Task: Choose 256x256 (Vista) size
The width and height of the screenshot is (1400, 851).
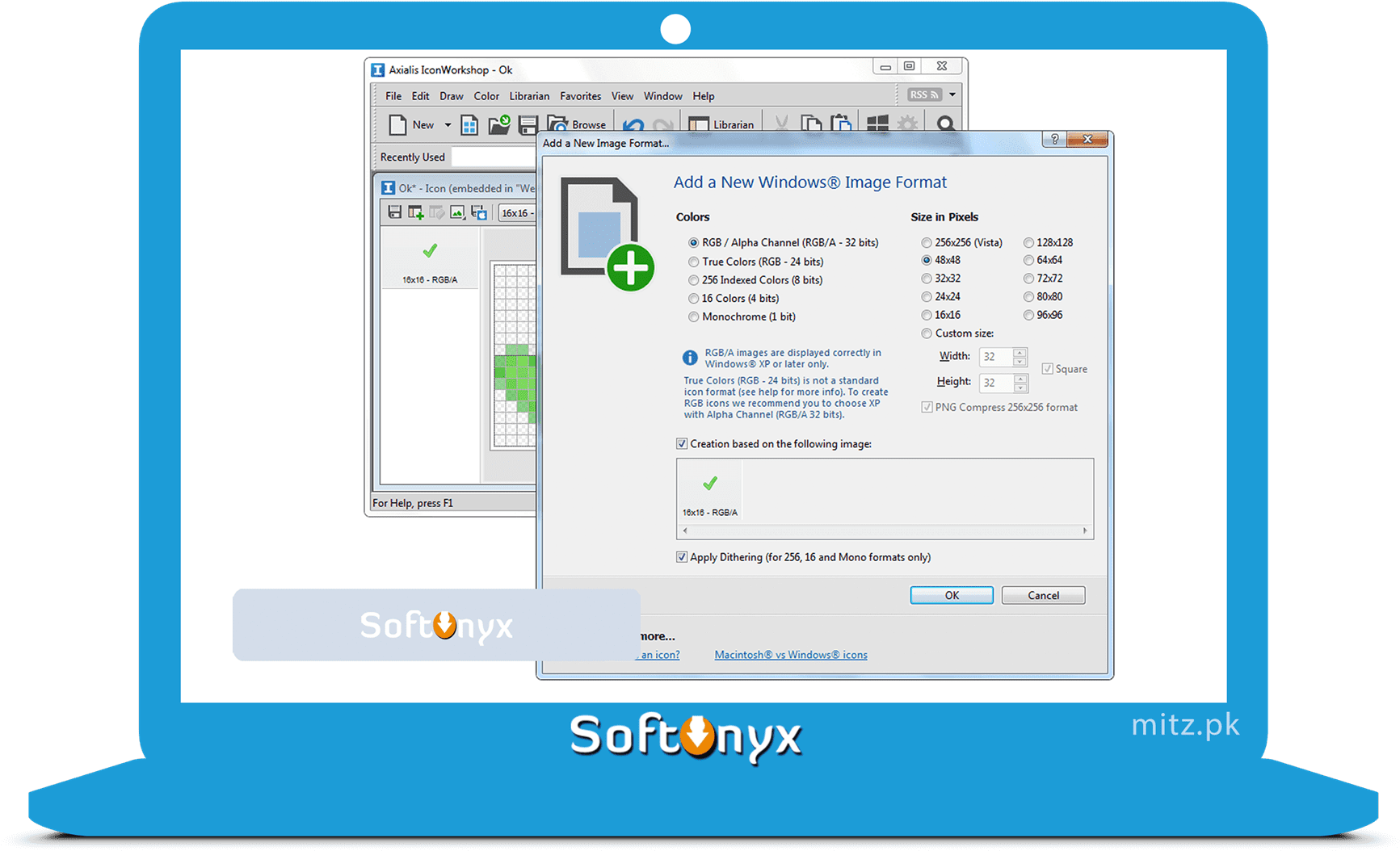Action: pos(961,242)
